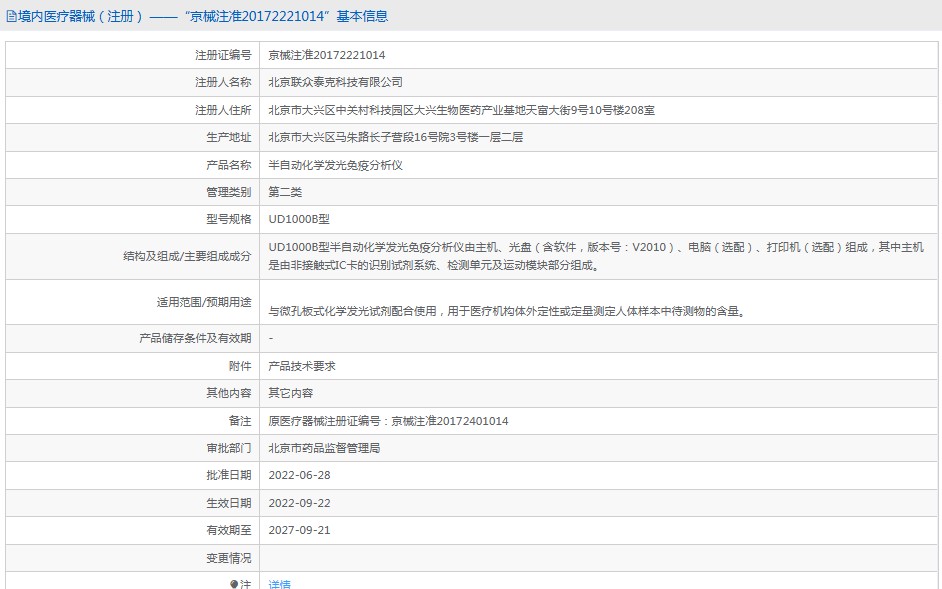Click the document icon before the page title
The height and width of the screenshot is (589, 942).
pyautogui.click(x=12, y=16)
